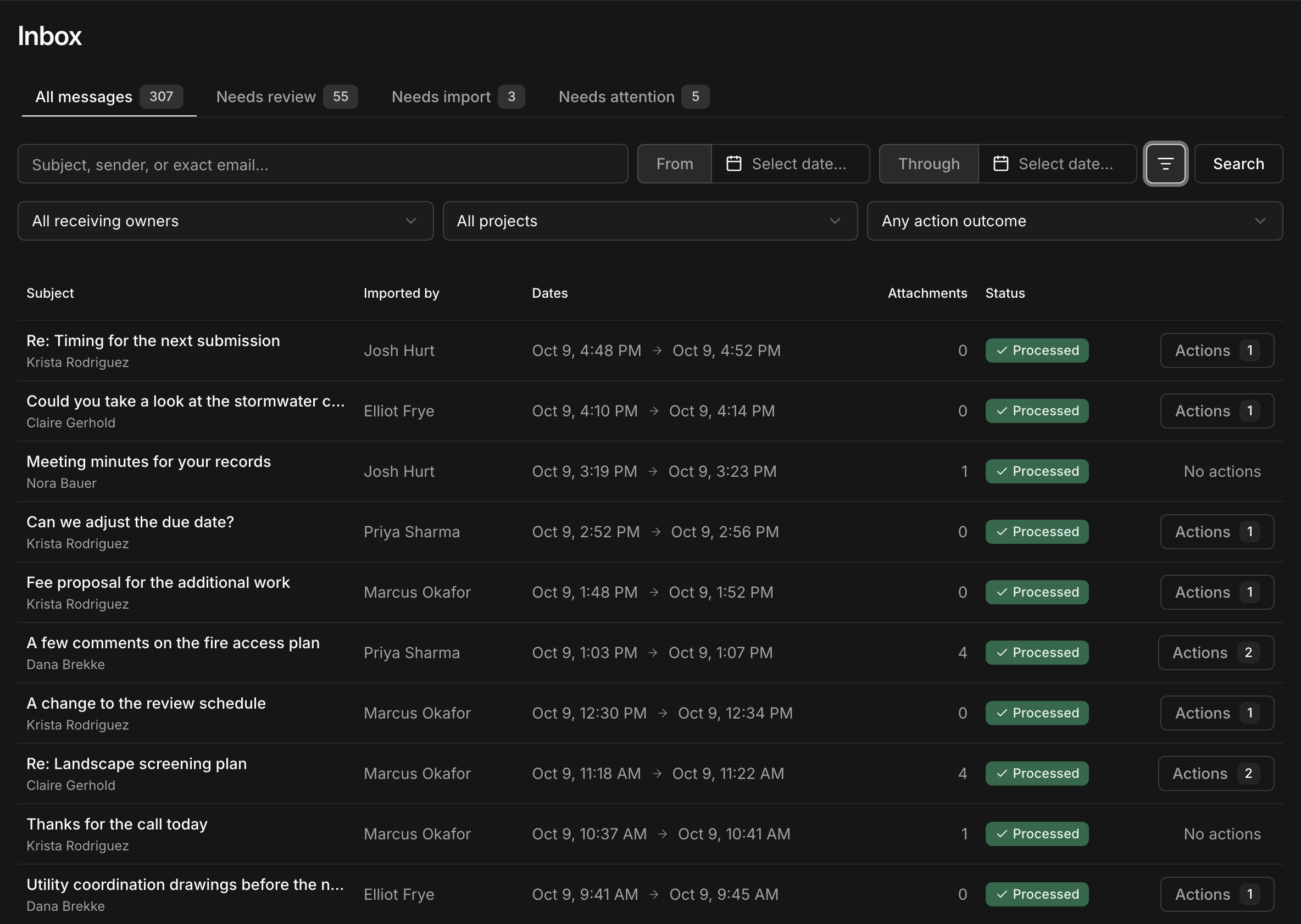Click Josh Hurt in the Timing submission row
The height and width of the screenshot is (924, 1301).
click(x=399, y=350)
